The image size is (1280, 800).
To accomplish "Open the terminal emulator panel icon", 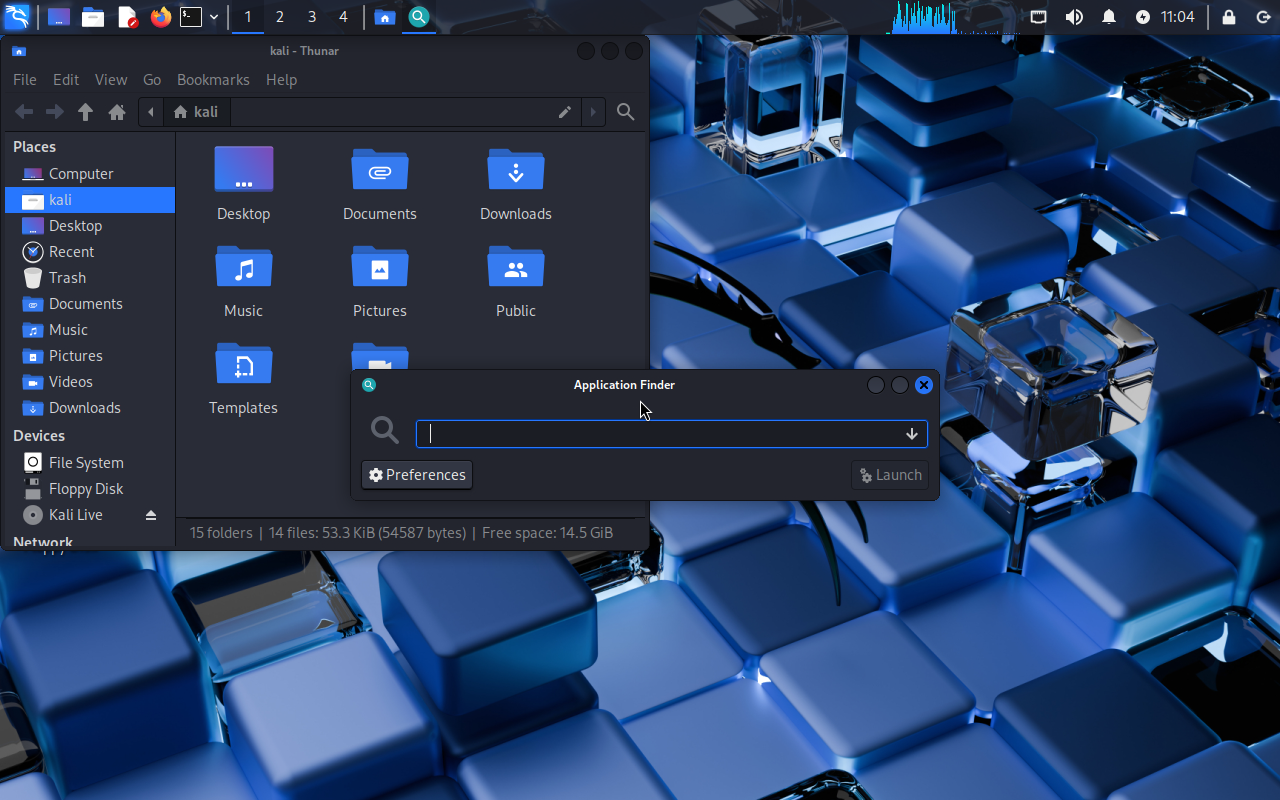I will click(x=191, y=17).
